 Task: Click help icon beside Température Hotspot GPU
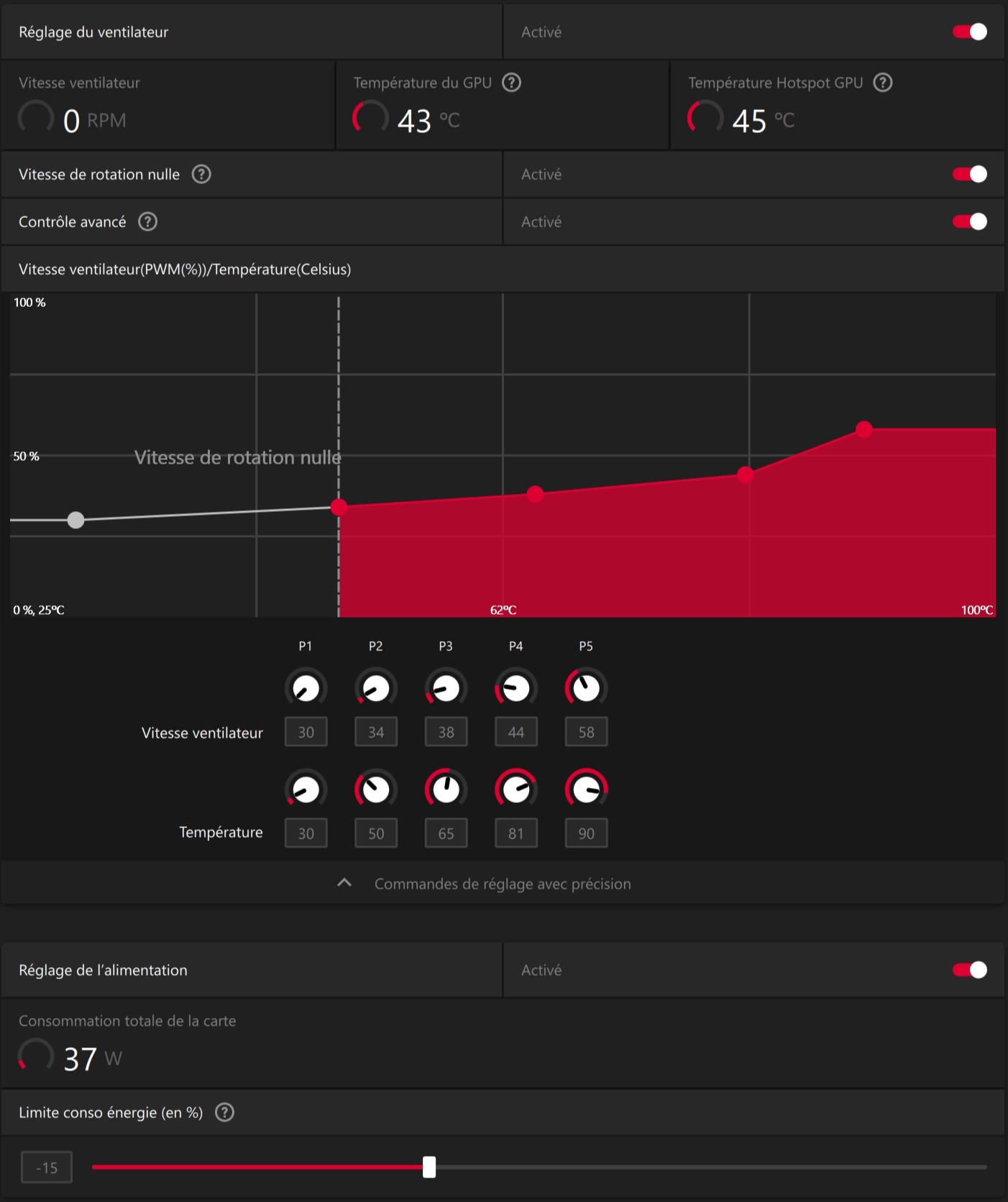tap(882, 83)
